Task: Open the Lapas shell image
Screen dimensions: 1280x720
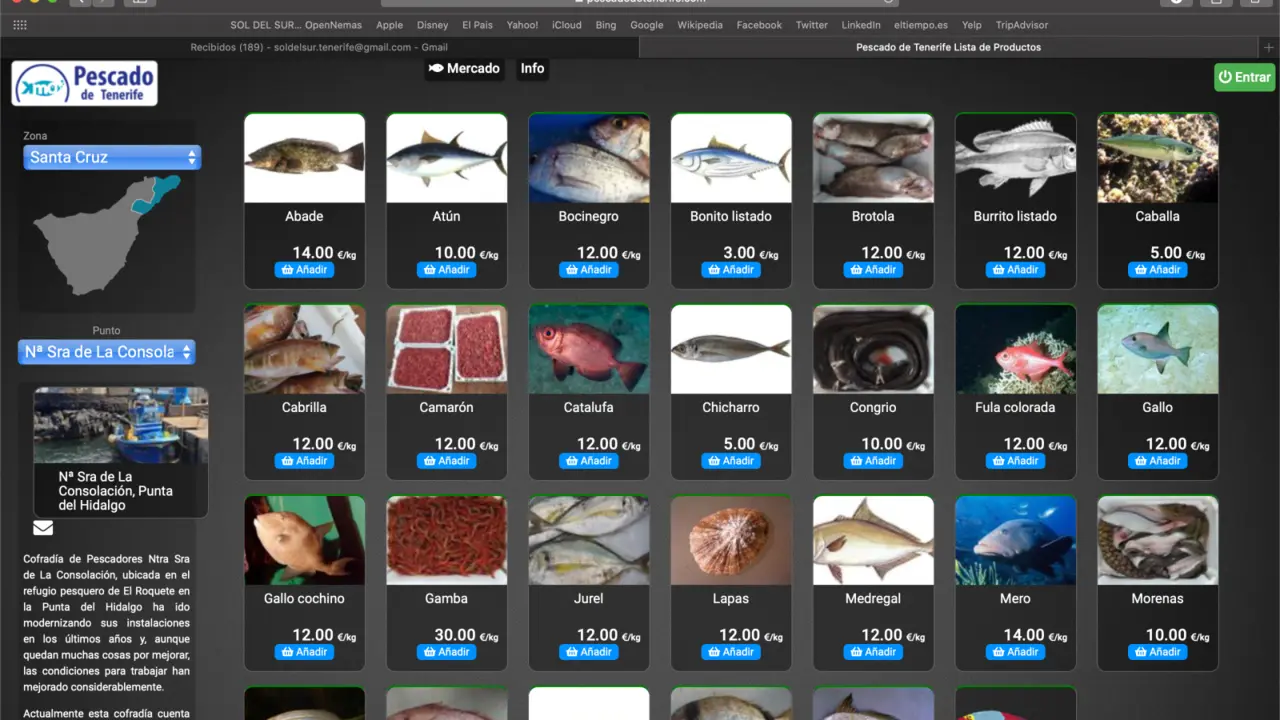Action: click(x=731, y=540)
